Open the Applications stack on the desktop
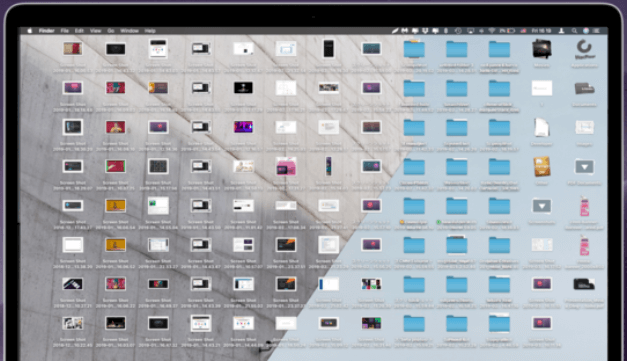Viewport: 627px width, 361px height. click(x=584, y=49)
